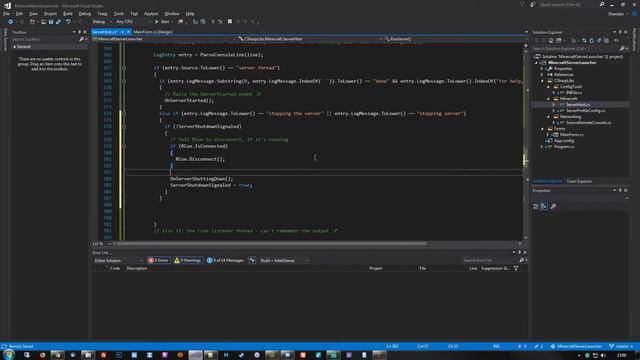
Task: Click the Windows Start button
Action: [x=9, y=355]
